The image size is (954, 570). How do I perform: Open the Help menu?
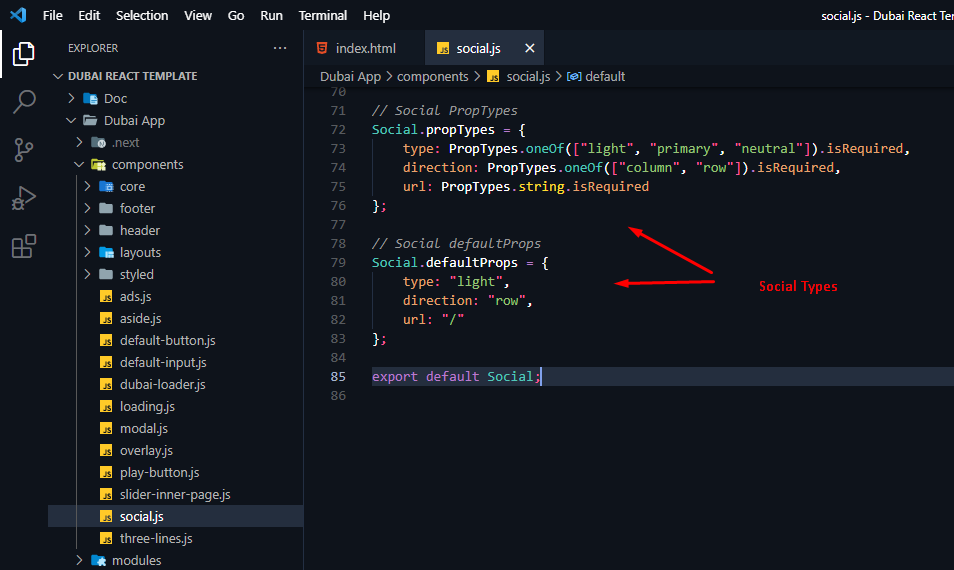click(376, 15)
